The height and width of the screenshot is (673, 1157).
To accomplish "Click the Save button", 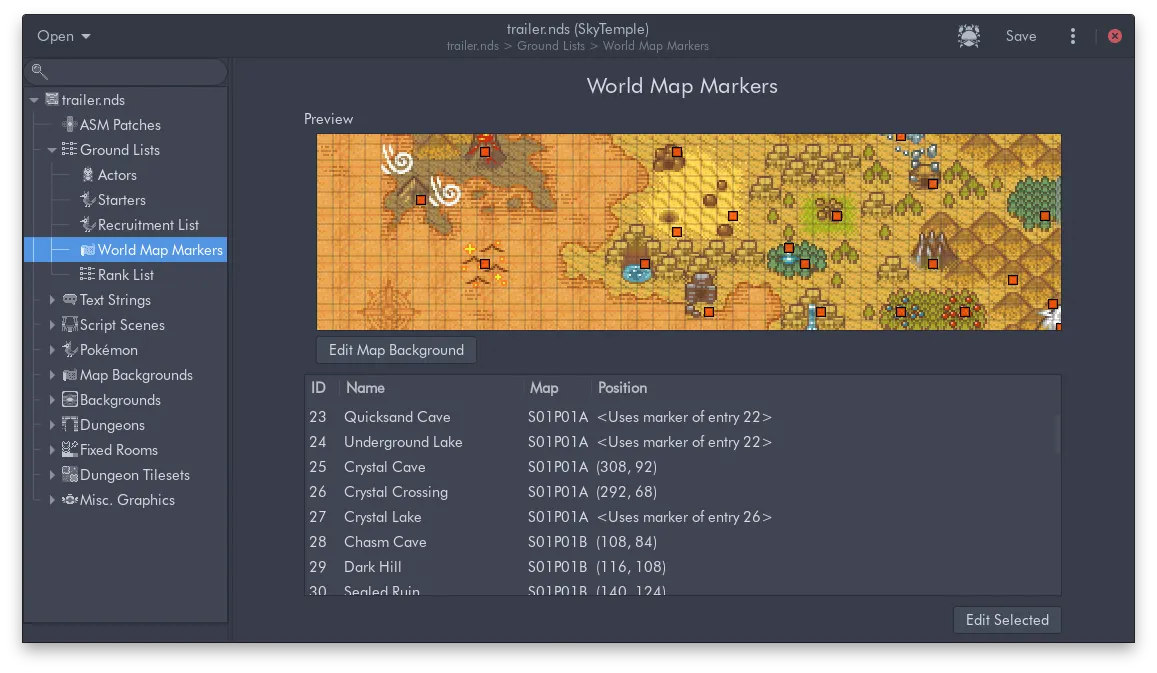I will (x=1020, y=36).
